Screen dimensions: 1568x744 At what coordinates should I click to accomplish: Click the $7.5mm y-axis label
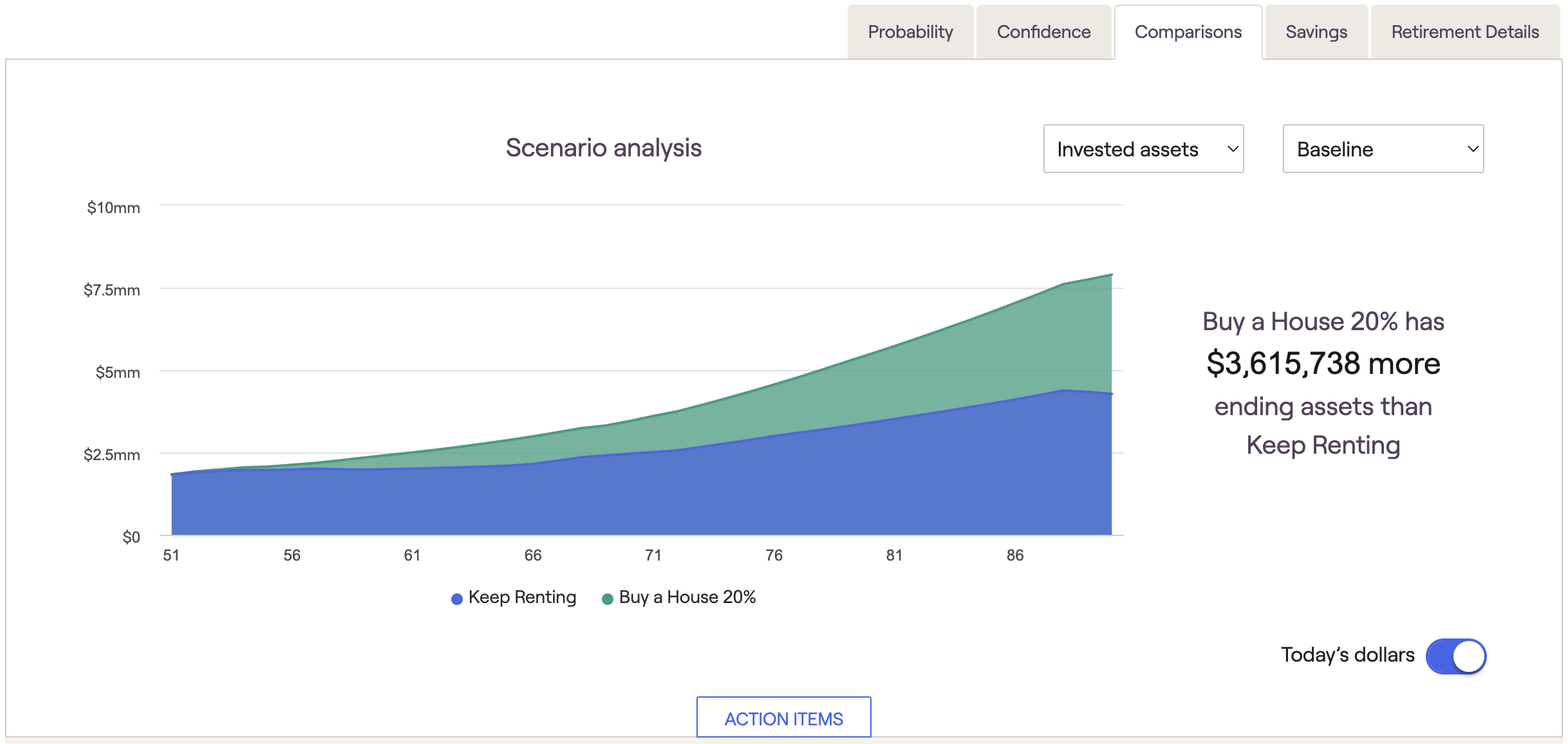(x=111, y=290)
